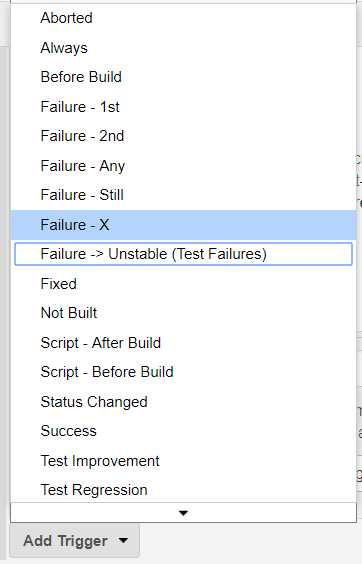Select Failure - 1st trigger

point(184,107)
